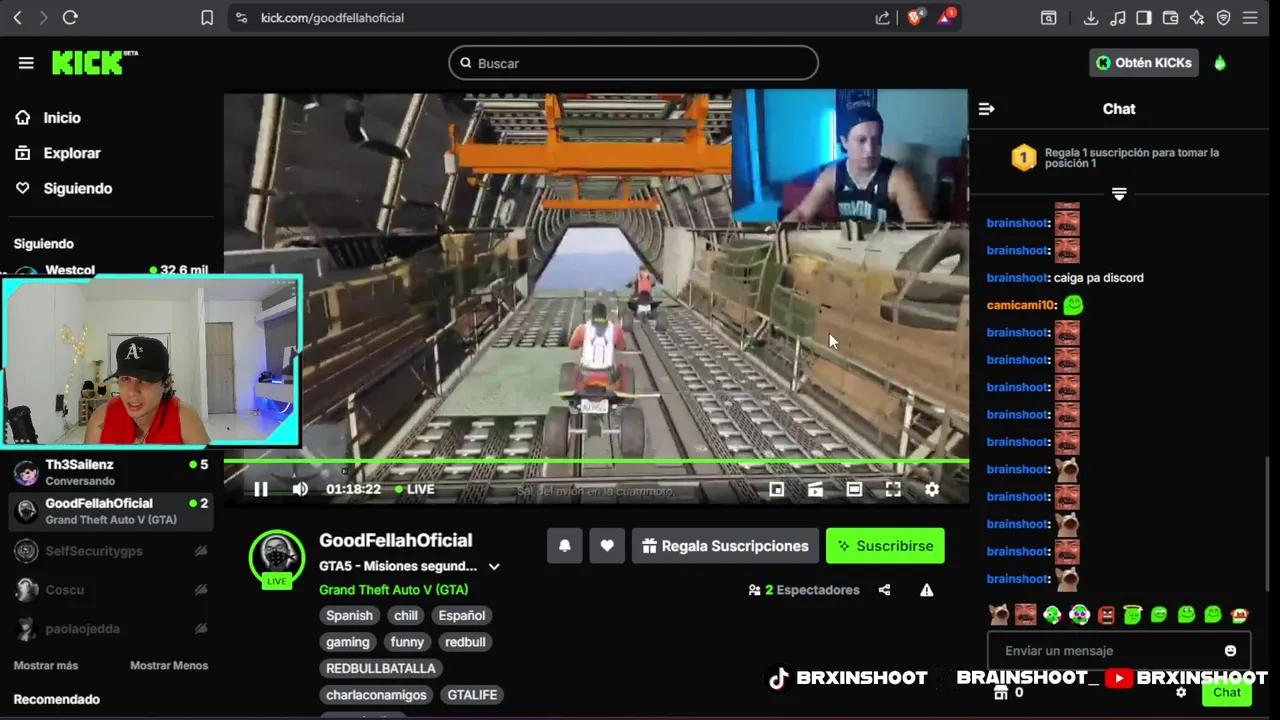Image resolution: width=1280 pixels, height=720 pixels.
Task: Open video player settings gear
Action: (x=932, y=489)
